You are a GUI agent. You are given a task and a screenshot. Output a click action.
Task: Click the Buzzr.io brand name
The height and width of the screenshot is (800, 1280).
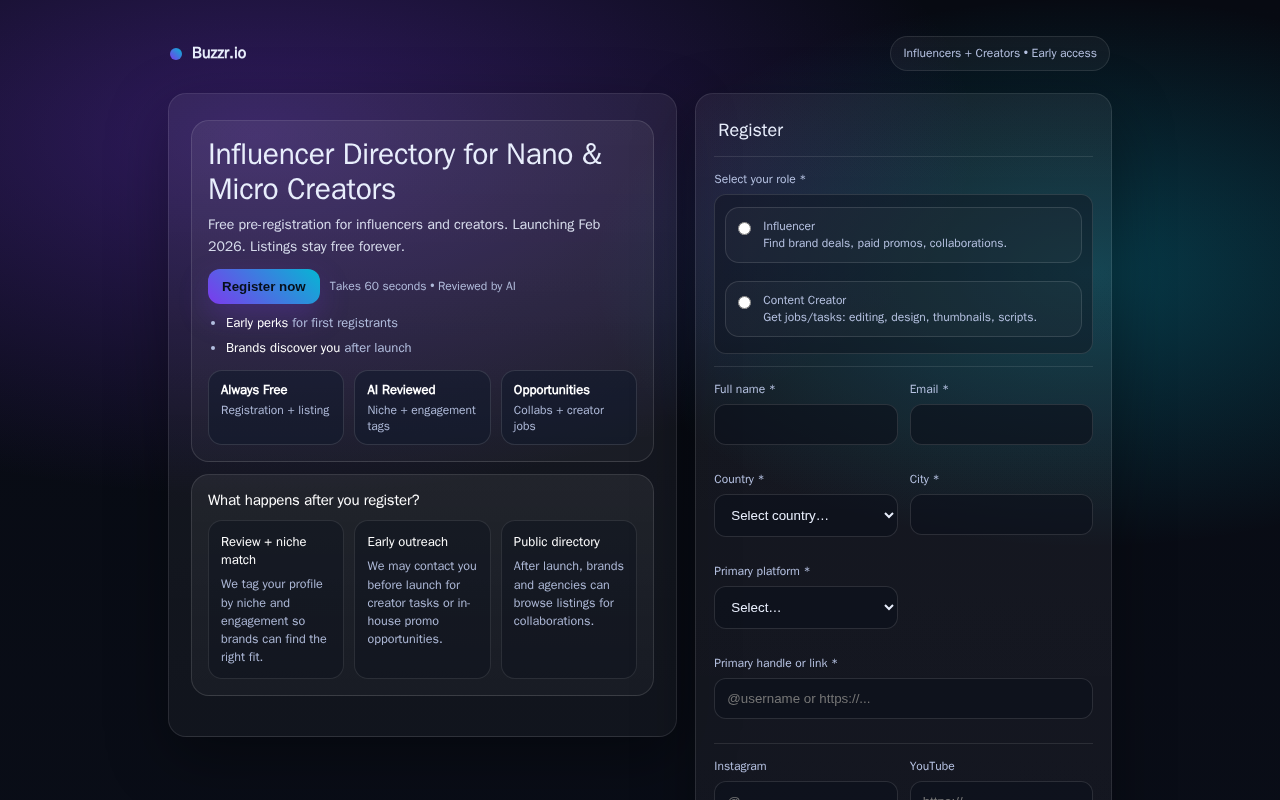[x=219, y=53]
